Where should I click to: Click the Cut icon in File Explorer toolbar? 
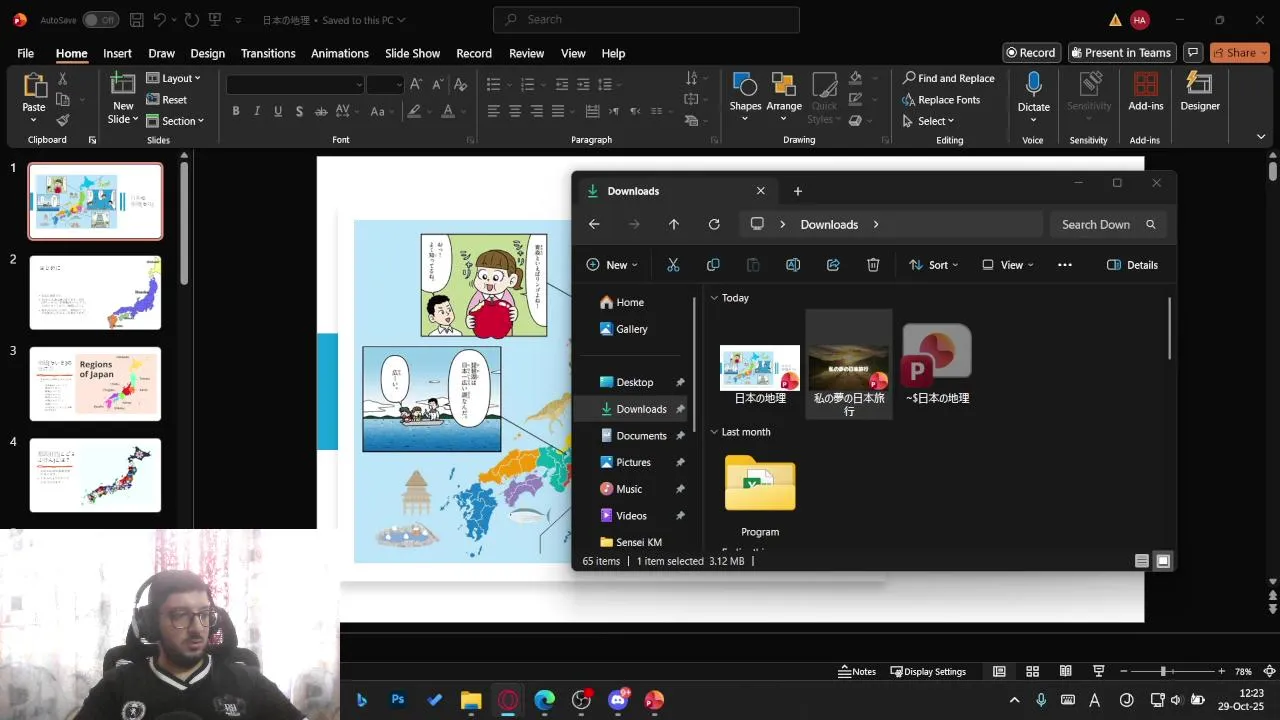coord(673,265)
